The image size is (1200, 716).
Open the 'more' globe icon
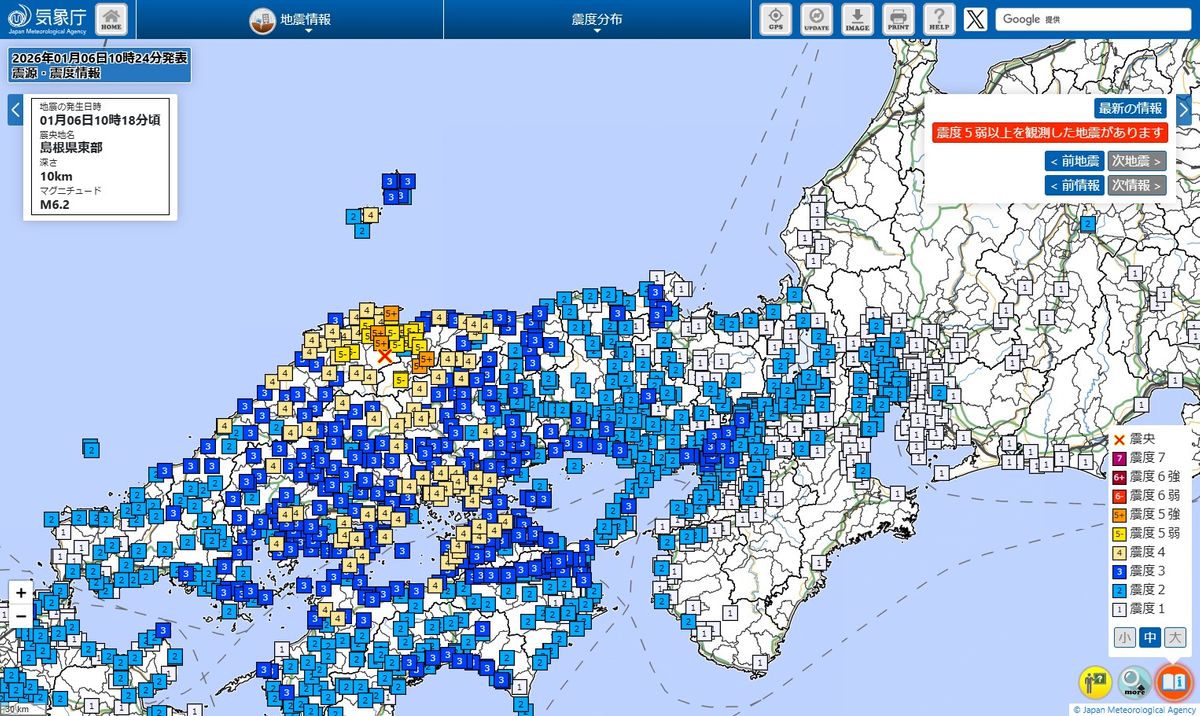1134,682
